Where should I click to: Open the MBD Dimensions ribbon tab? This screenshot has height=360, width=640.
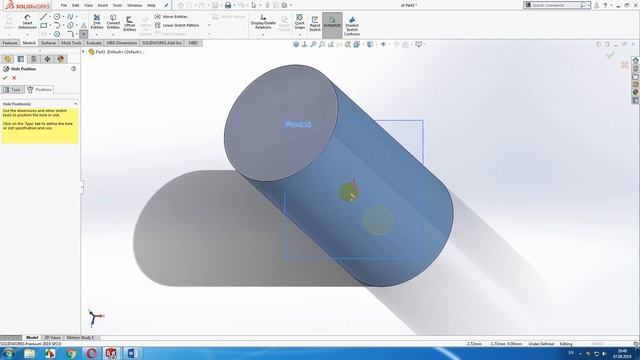pyautogui.click(x=122, y=43)
